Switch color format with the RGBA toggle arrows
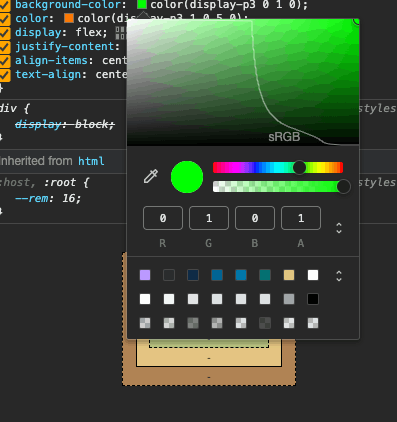The width and height of the screenshot is (397, 422). pos(339,228)
